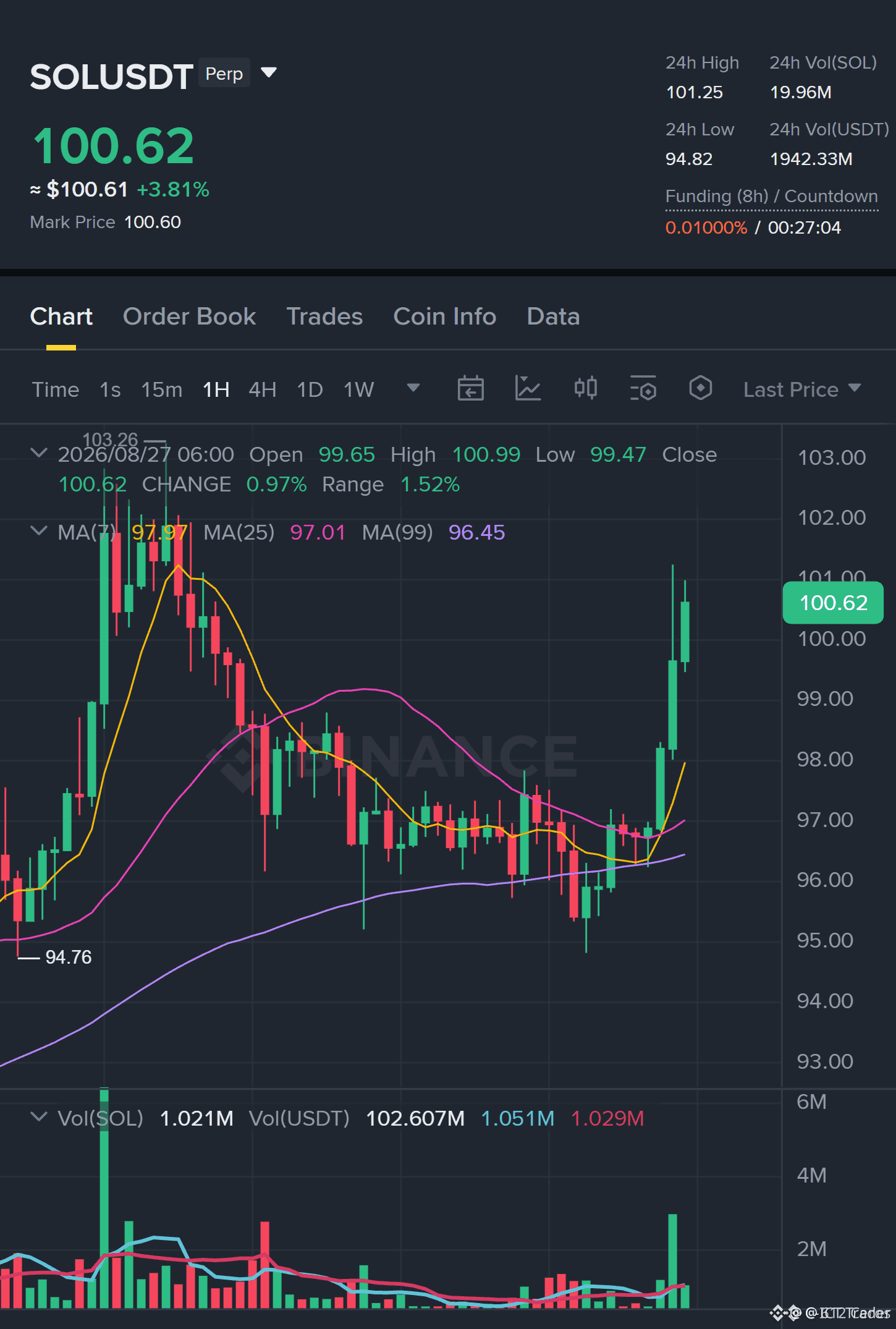Tap the large 100.62 last price
896x1329 pixels.
[x=113, y=146]
